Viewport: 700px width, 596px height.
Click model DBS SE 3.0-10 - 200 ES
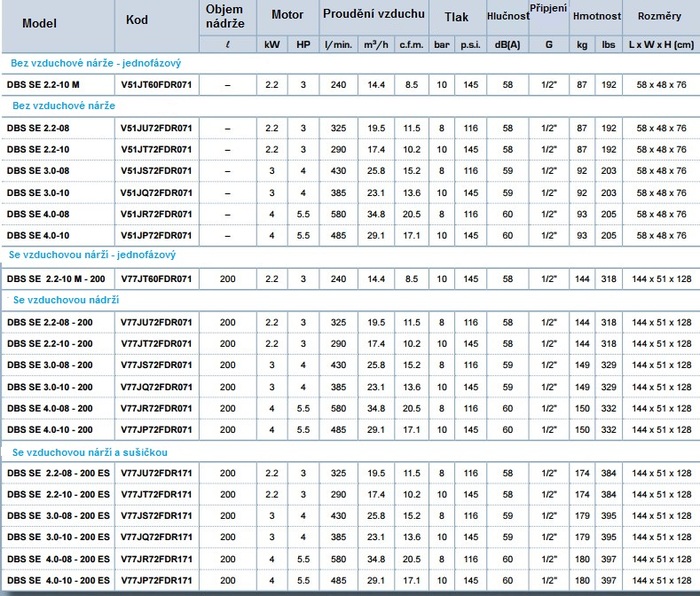(58, 538)
